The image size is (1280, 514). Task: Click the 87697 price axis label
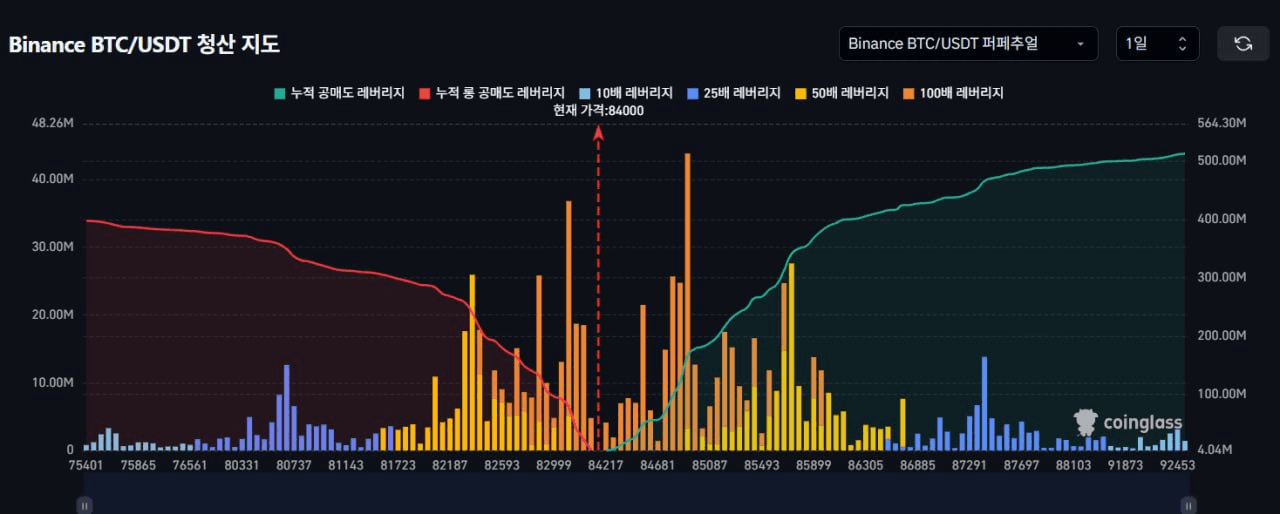tap(1021, 465)
